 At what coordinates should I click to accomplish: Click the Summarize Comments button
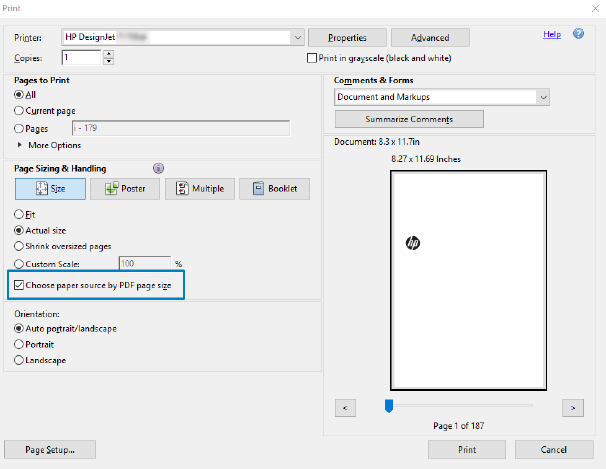408,120
